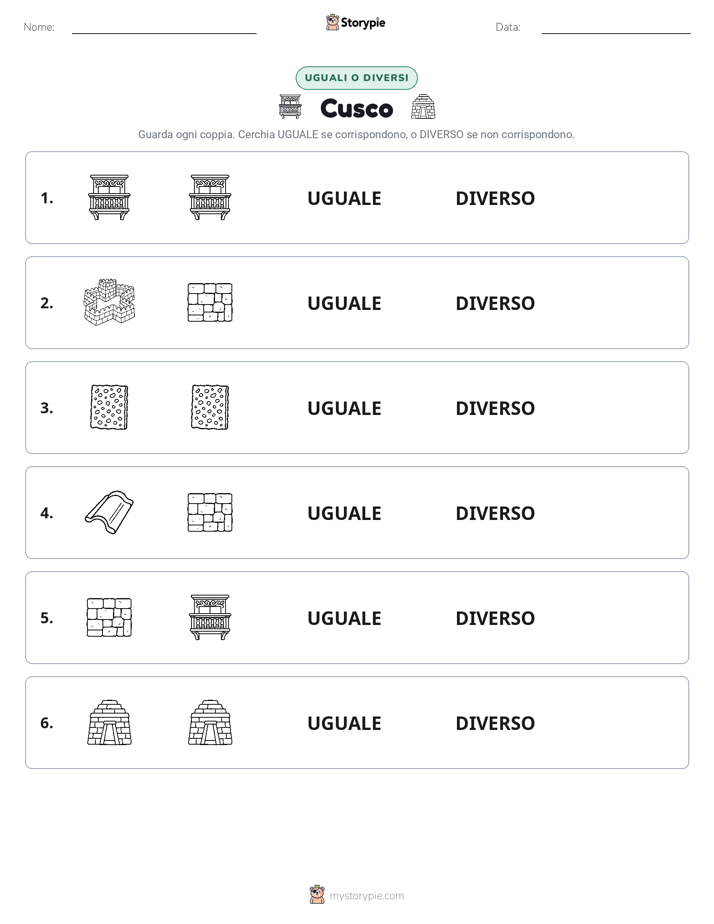Select the second balcony image in row 1

(x=210, y=197)
